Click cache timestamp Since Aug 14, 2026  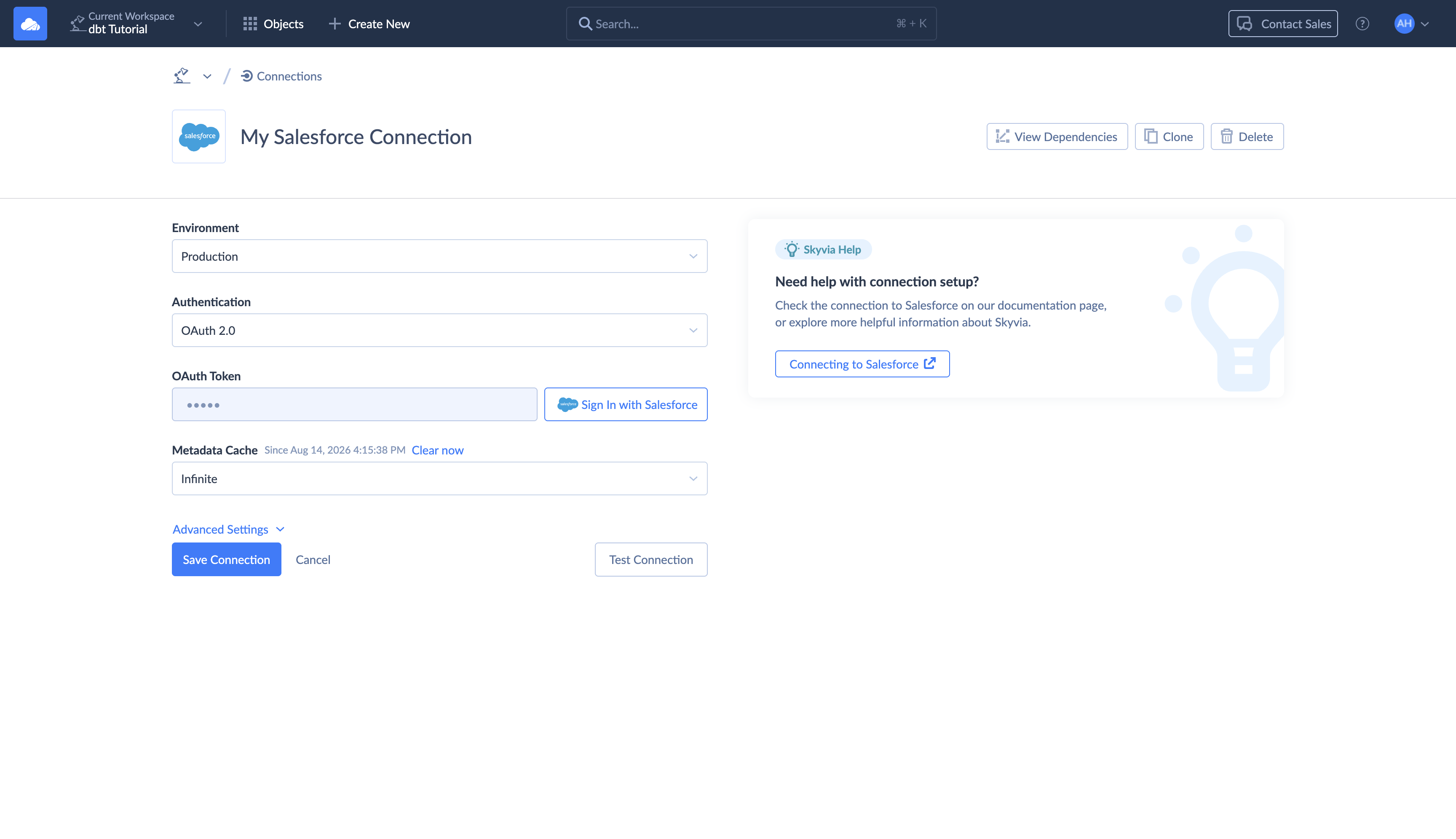coord(335,450)
